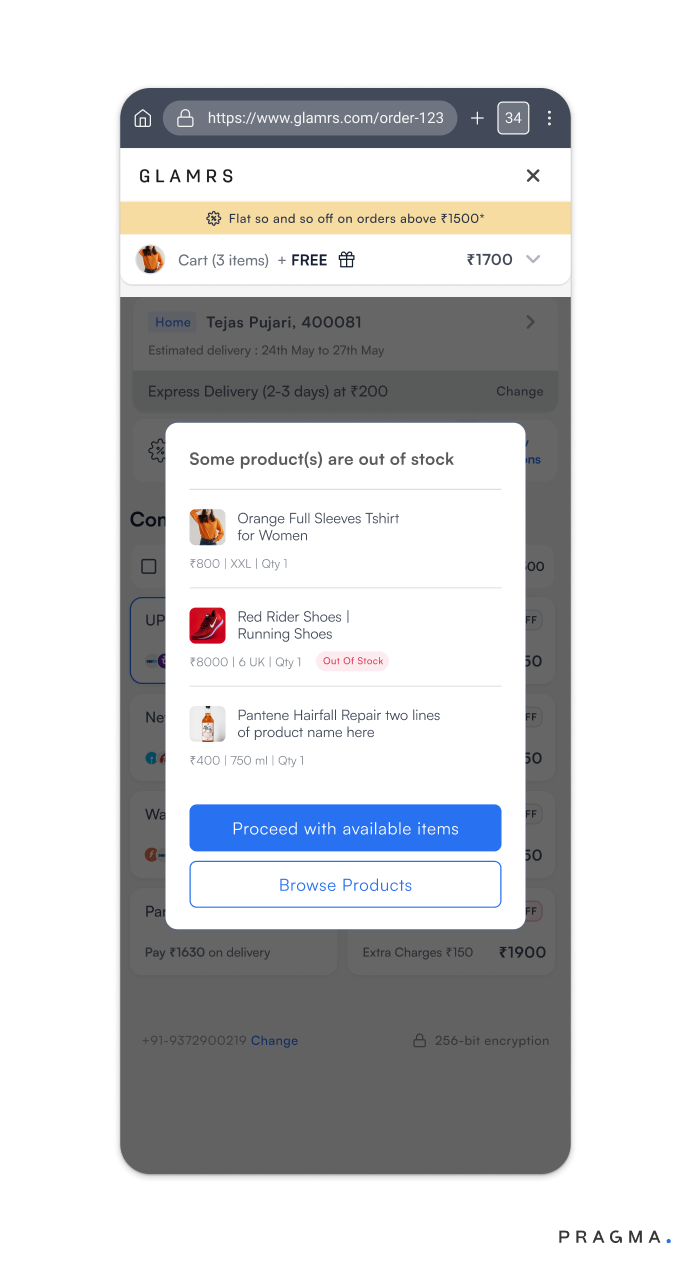Open a new tab with plus icon
691x1262 pixels.
pos(477,118)
